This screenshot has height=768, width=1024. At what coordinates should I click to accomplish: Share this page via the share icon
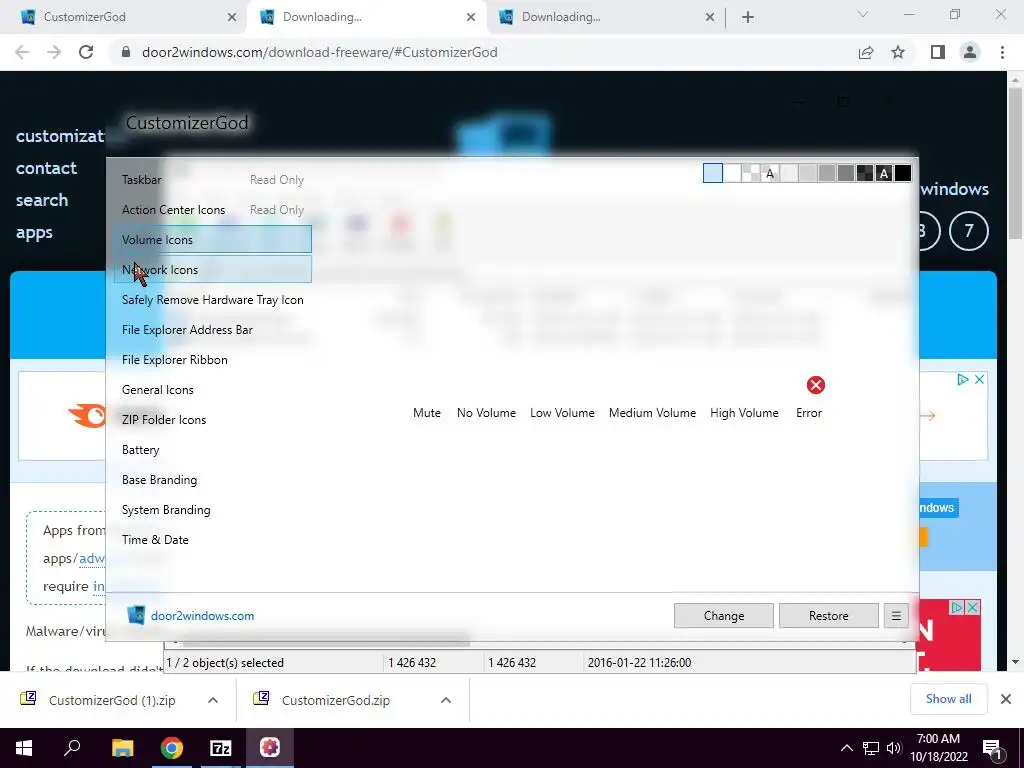[866, 52]
